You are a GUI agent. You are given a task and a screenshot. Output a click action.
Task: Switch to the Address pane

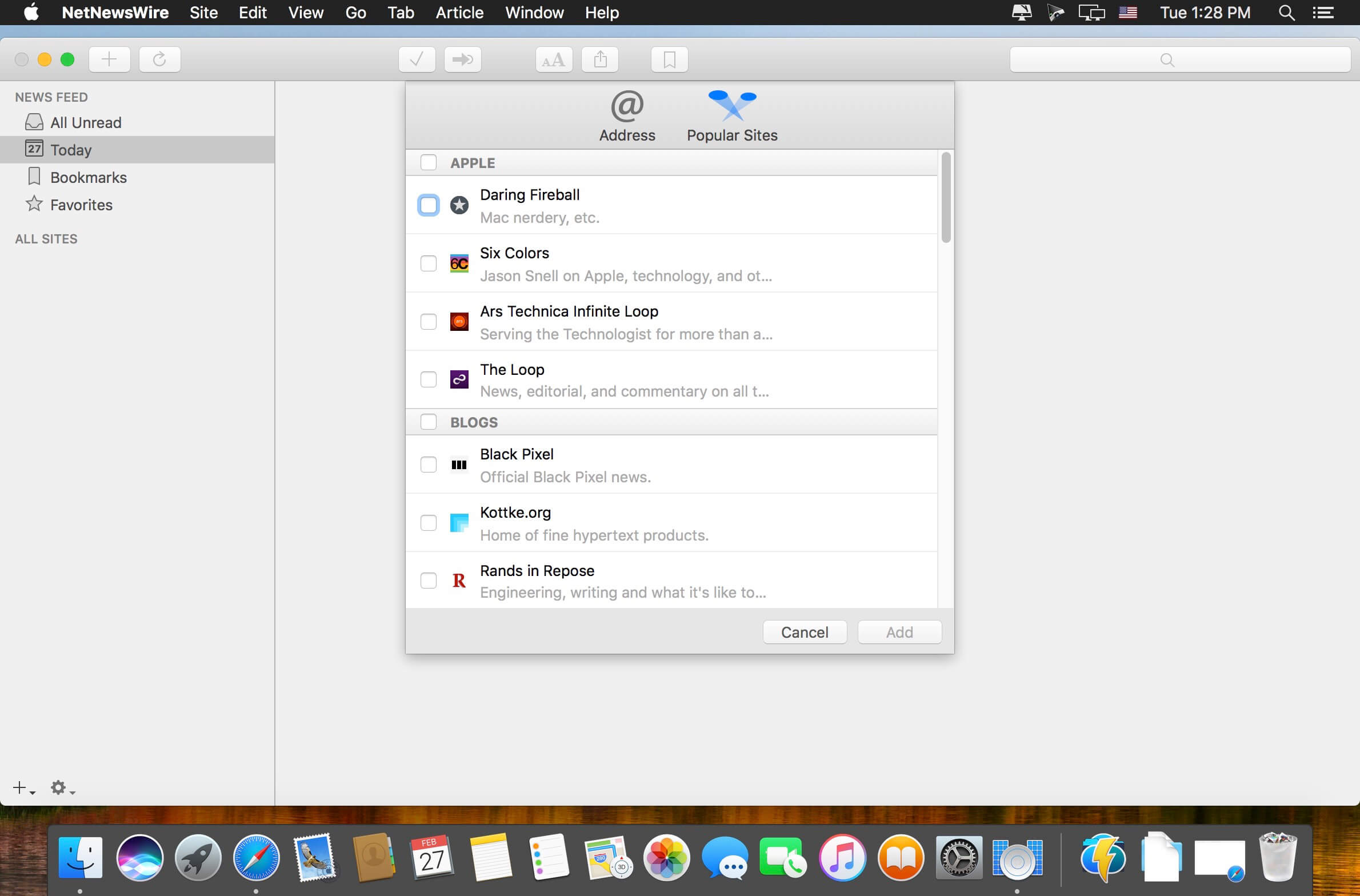(x=627, y=117)
